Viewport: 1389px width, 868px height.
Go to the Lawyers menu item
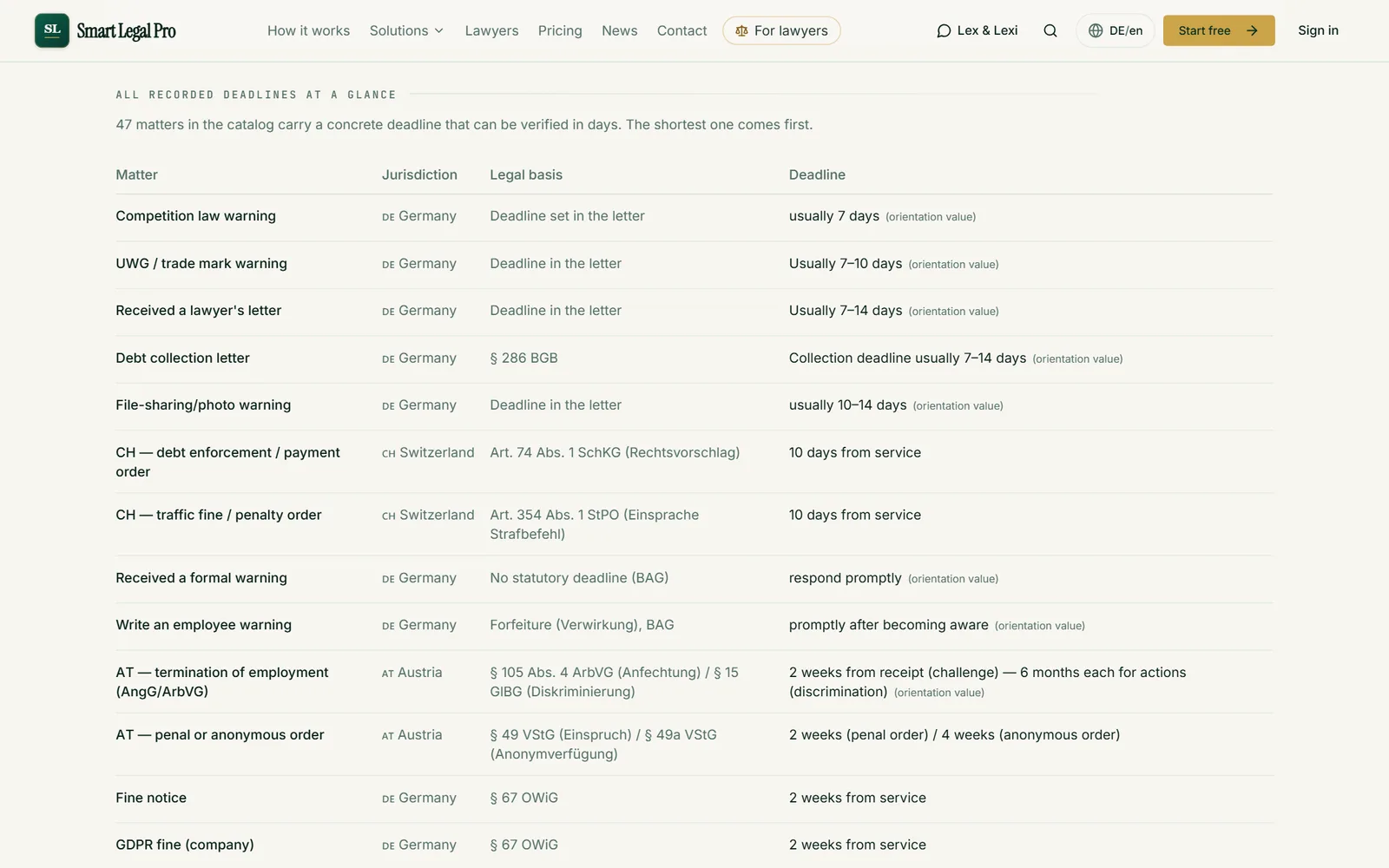click(x=491, y=30)
